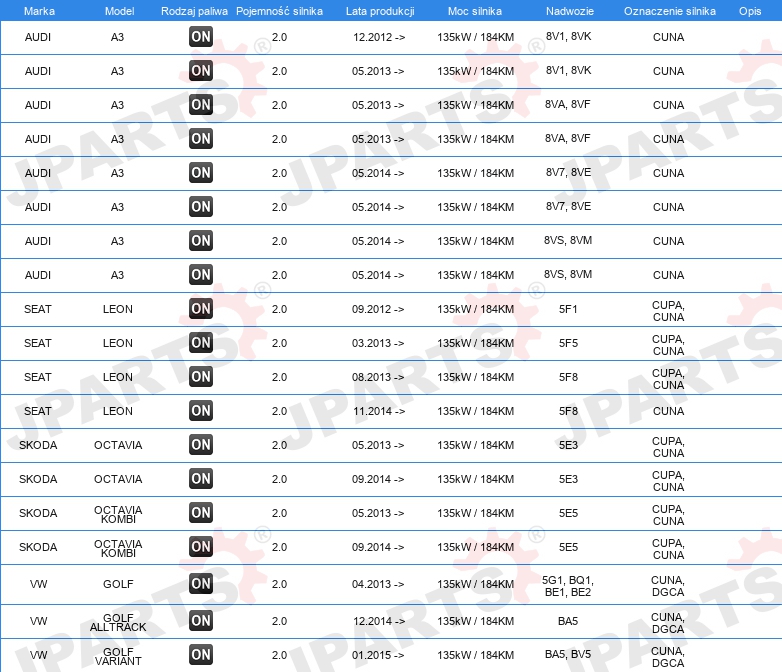
Task: Click the Model column header
Action: tap(119, 11)
